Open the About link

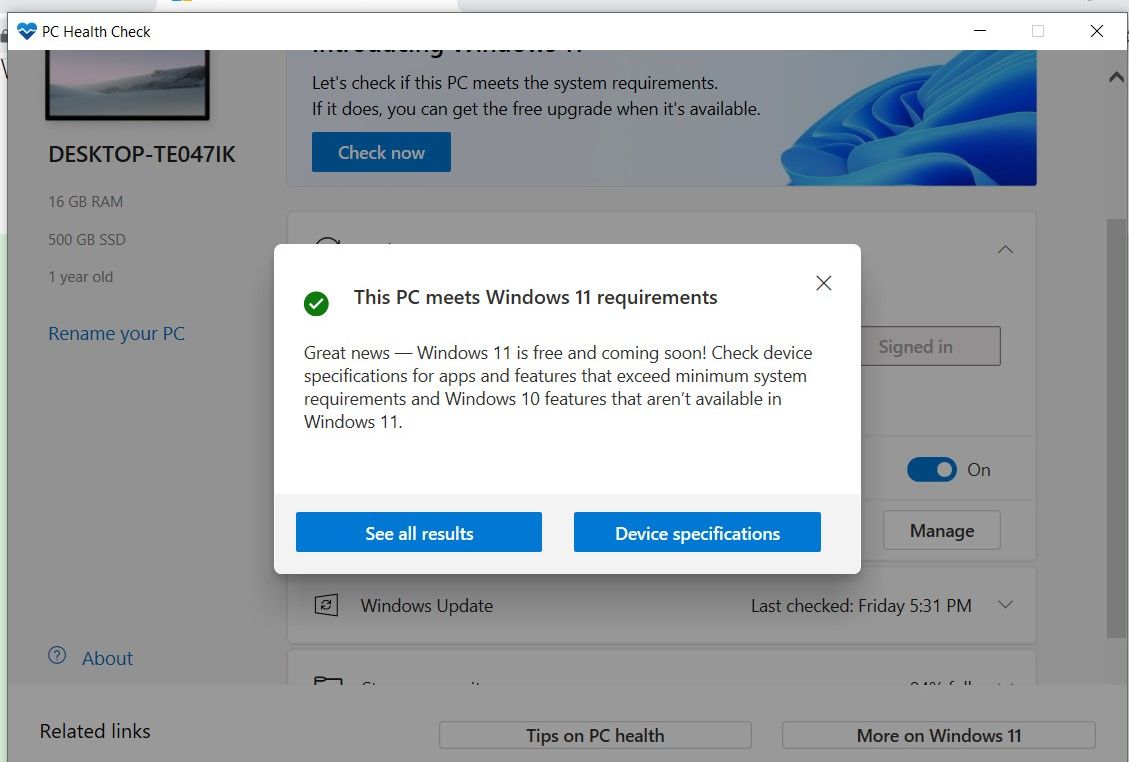(107, 658)
